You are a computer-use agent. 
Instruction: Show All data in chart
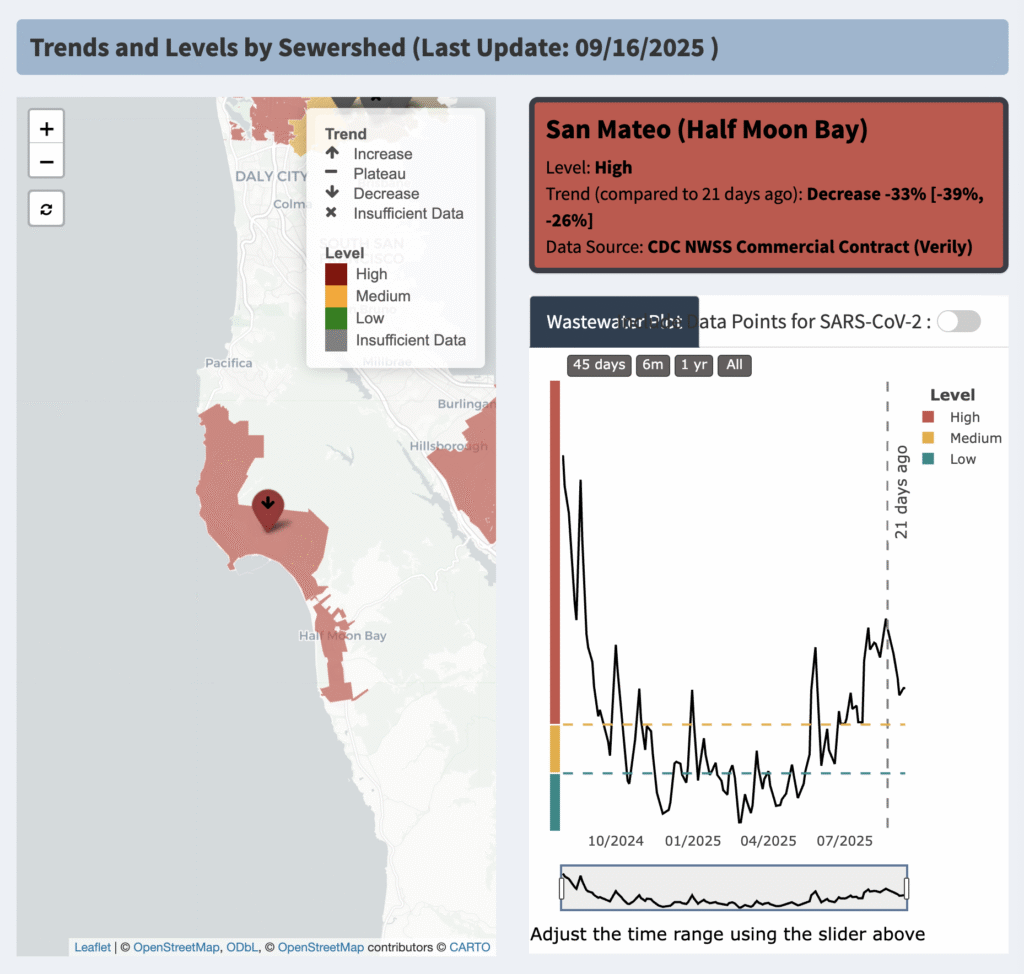[734, 365]
